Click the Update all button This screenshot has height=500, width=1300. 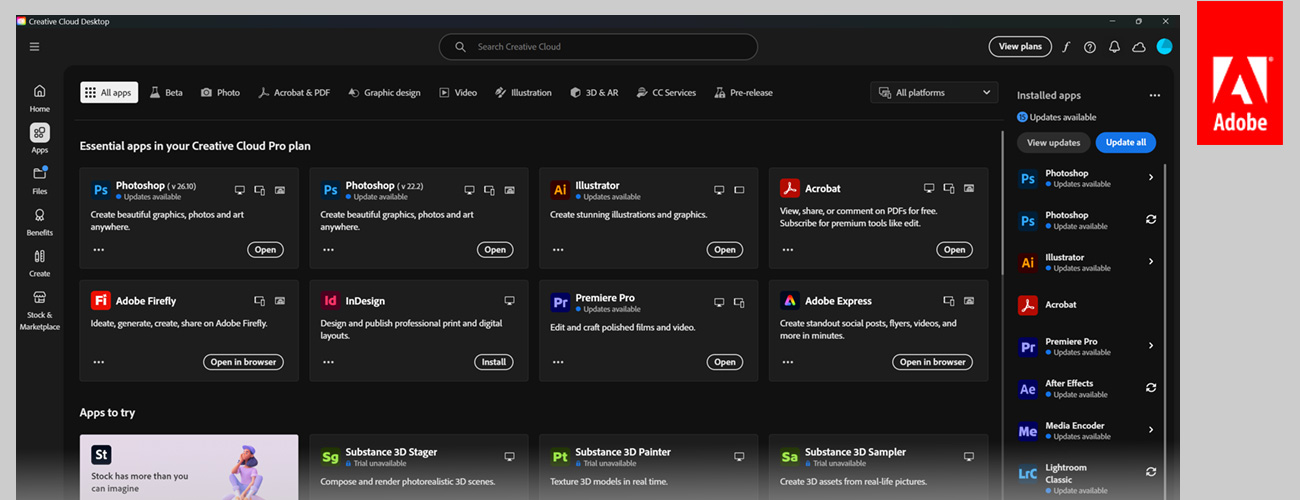(x=1126, y=142)
